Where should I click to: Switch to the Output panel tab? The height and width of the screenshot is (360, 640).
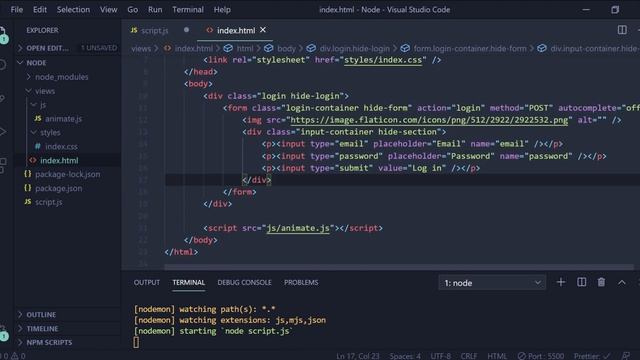pyautogui.click(x=147, y=282)
